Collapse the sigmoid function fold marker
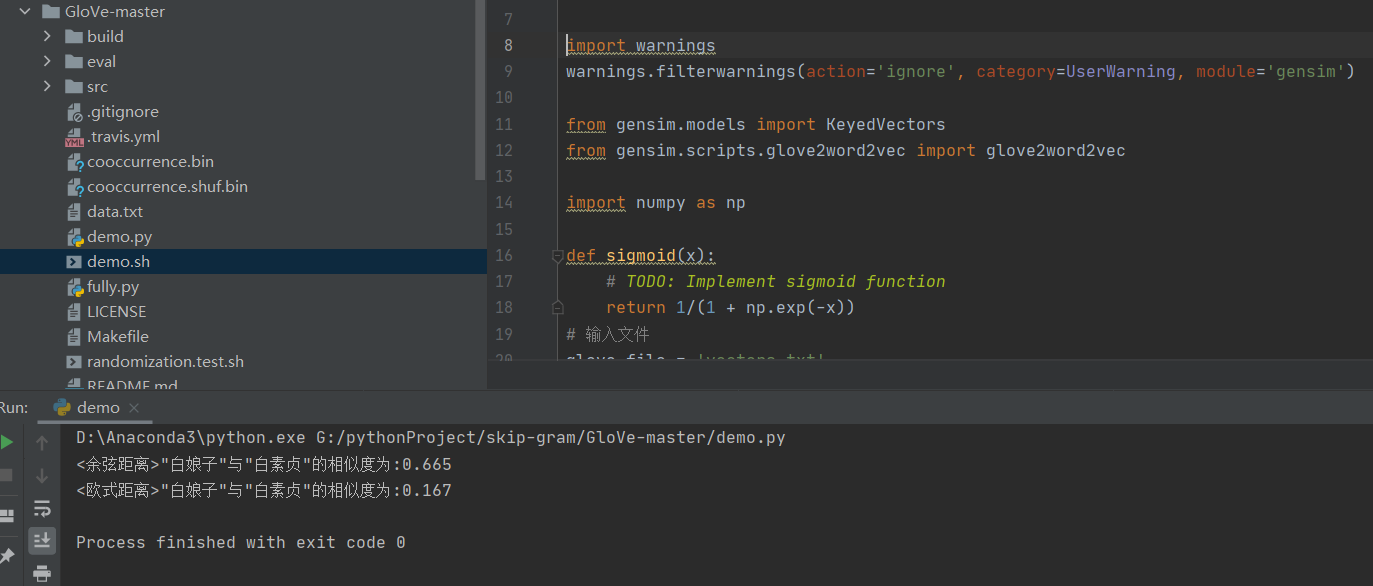The width and height of the screenshot is (1373, 586). click(x=557, y=256)
